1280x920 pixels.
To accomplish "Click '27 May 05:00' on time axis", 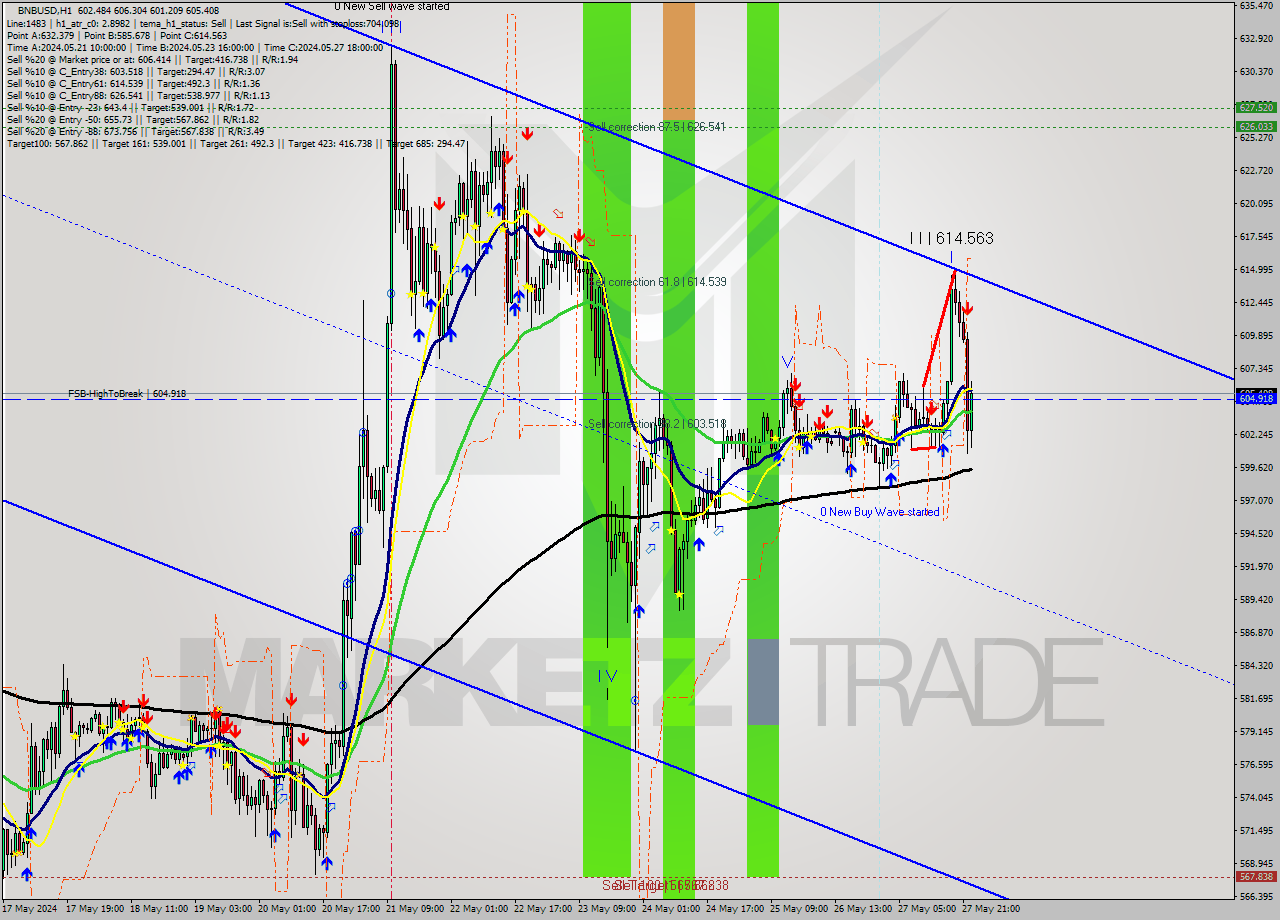I will coord(928,909).
